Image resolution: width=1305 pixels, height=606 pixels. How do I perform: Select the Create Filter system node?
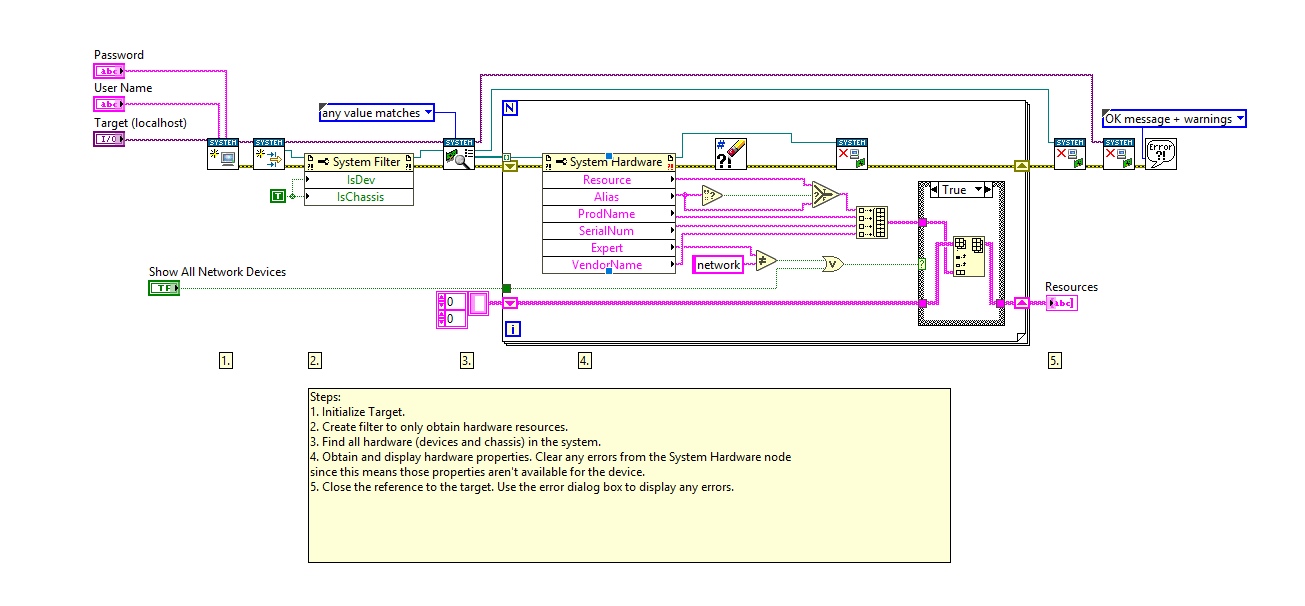(x=269, y=154)
